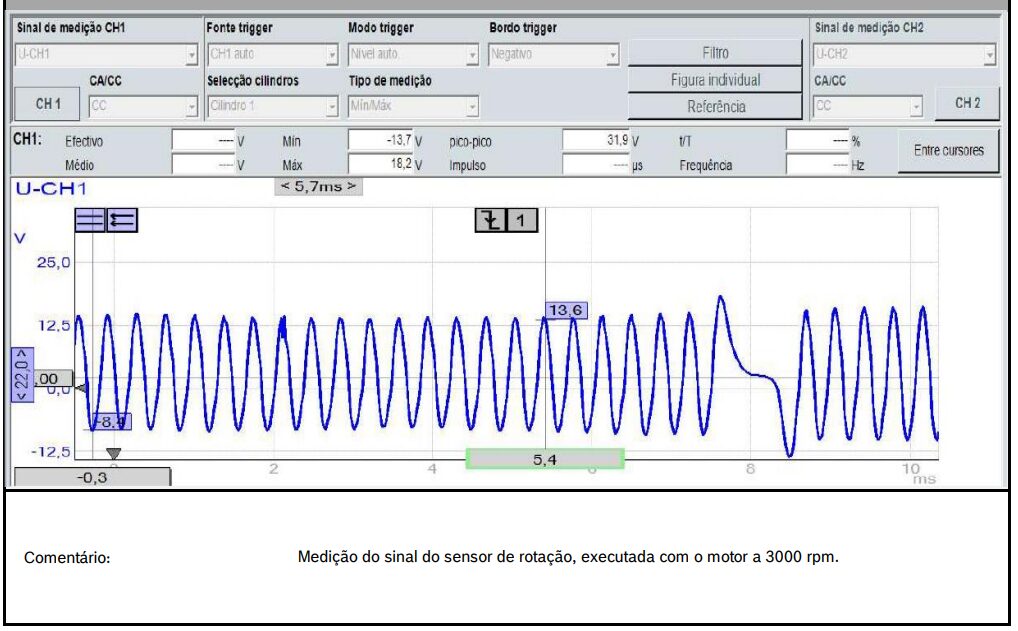
Task: Expand the Modo trigger dropdown
Action: (x=413, y=55)
